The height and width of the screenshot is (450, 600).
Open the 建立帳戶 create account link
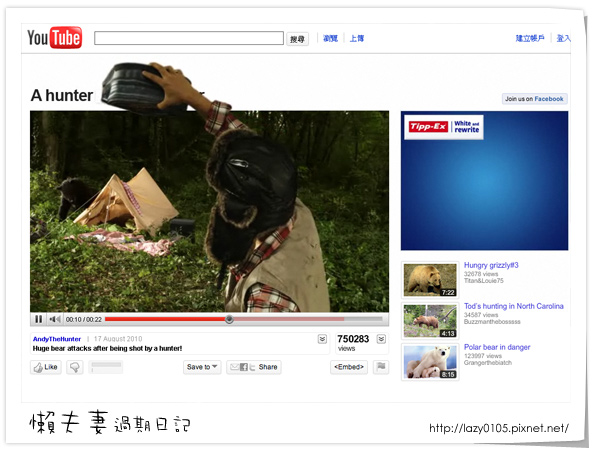pos(530,38)
